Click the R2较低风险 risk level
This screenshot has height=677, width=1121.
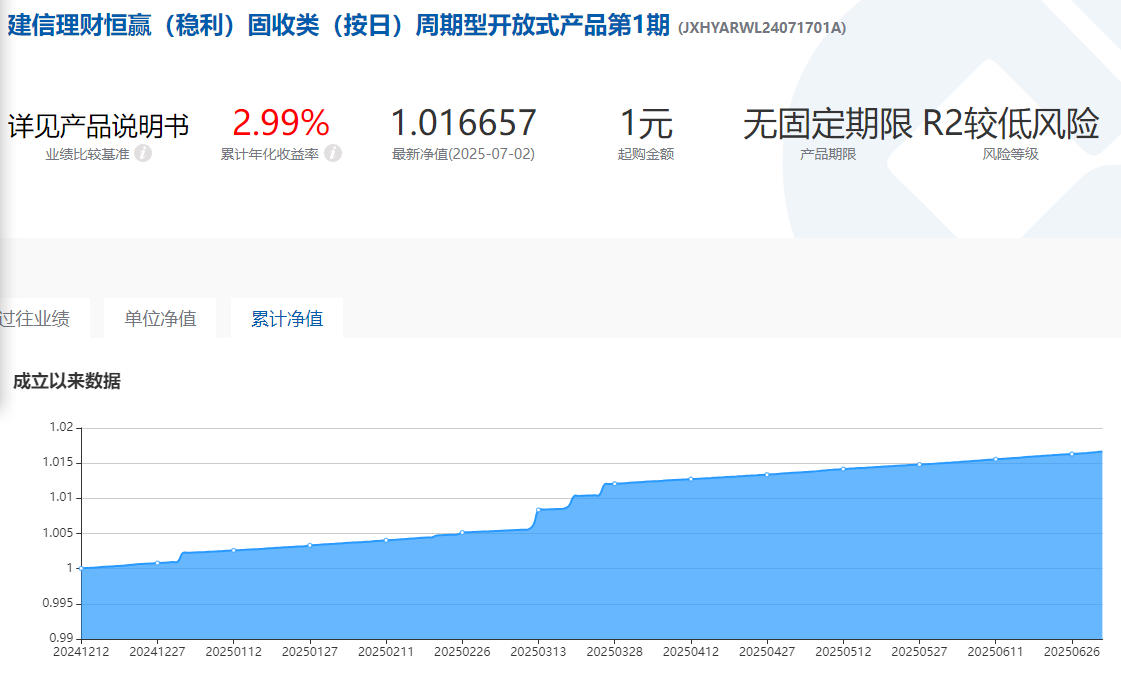coord(1010,124)
